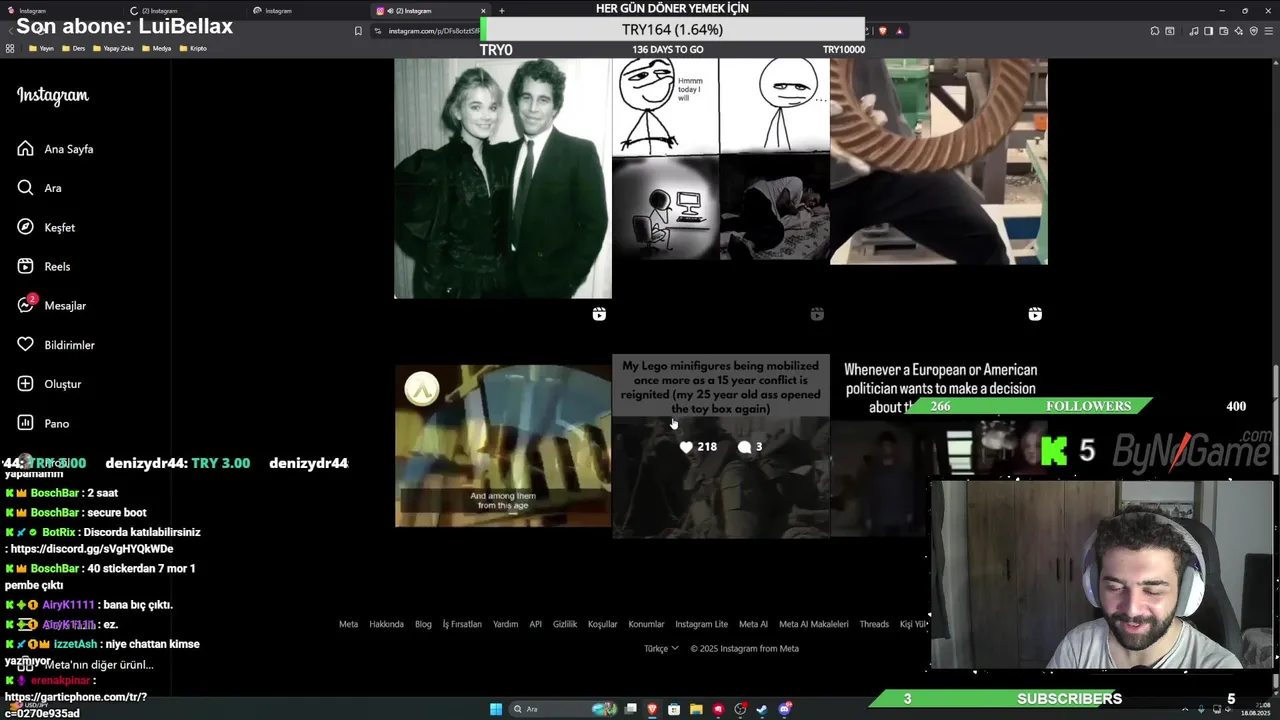Open the Blog footer link
1280x720 pixels.
(x=423, y=624)
